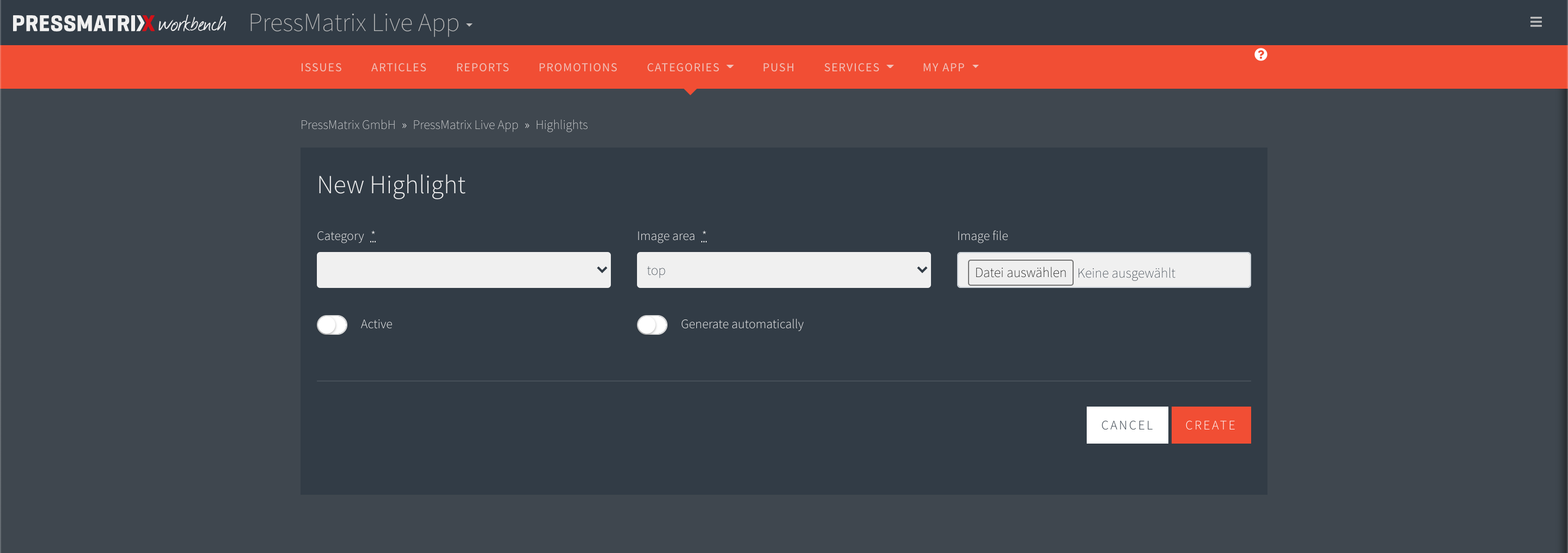This screenshot has width=1568, height=553.
Task: Open the Reports section
Action: pos(483,67)
